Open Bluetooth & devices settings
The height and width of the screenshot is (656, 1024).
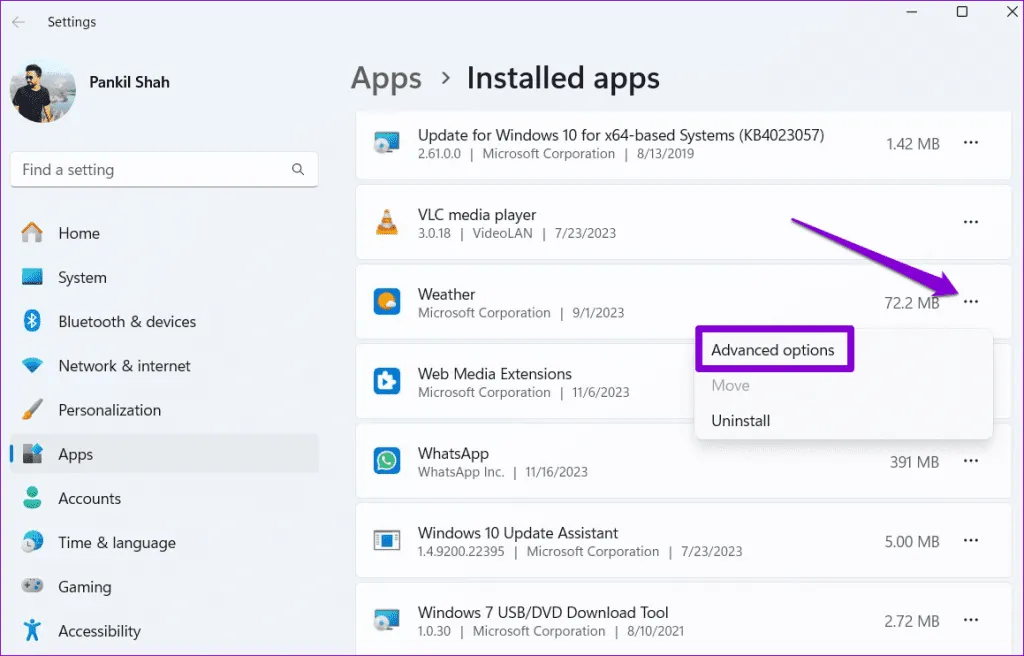[x=127, y=322]
